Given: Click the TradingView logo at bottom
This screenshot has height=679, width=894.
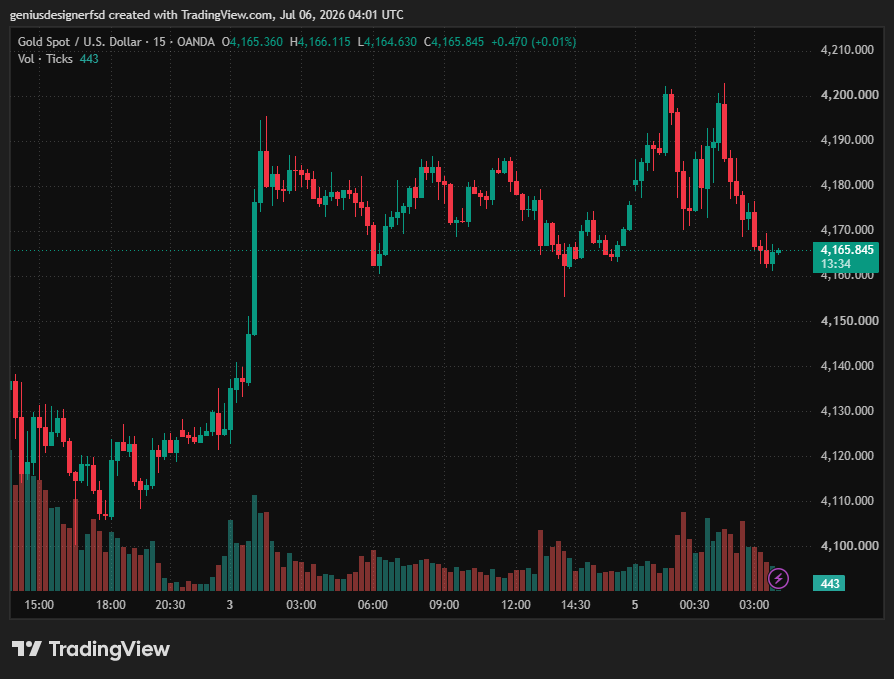Looking at the screenshot, I should [x=91, y=649].
